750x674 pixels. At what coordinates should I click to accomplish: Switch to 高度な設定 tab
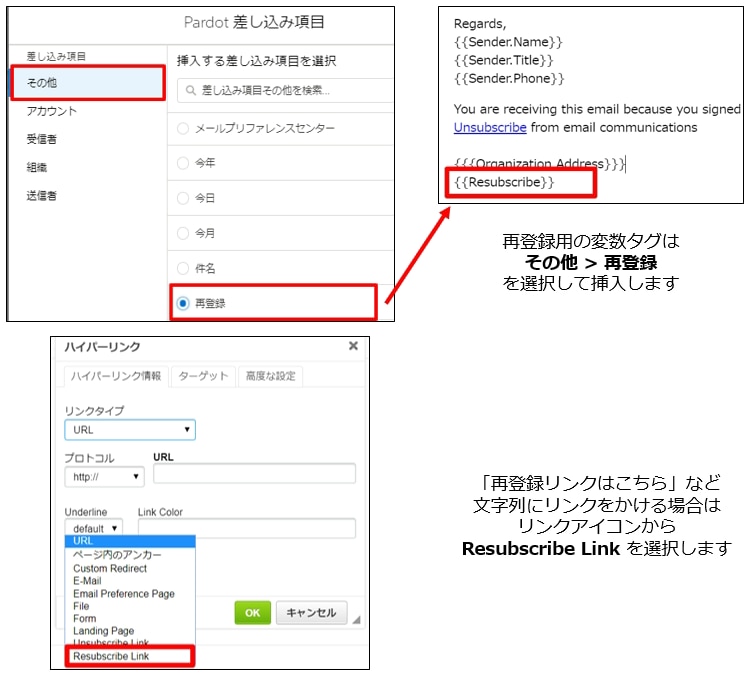(x=271, y=376)
